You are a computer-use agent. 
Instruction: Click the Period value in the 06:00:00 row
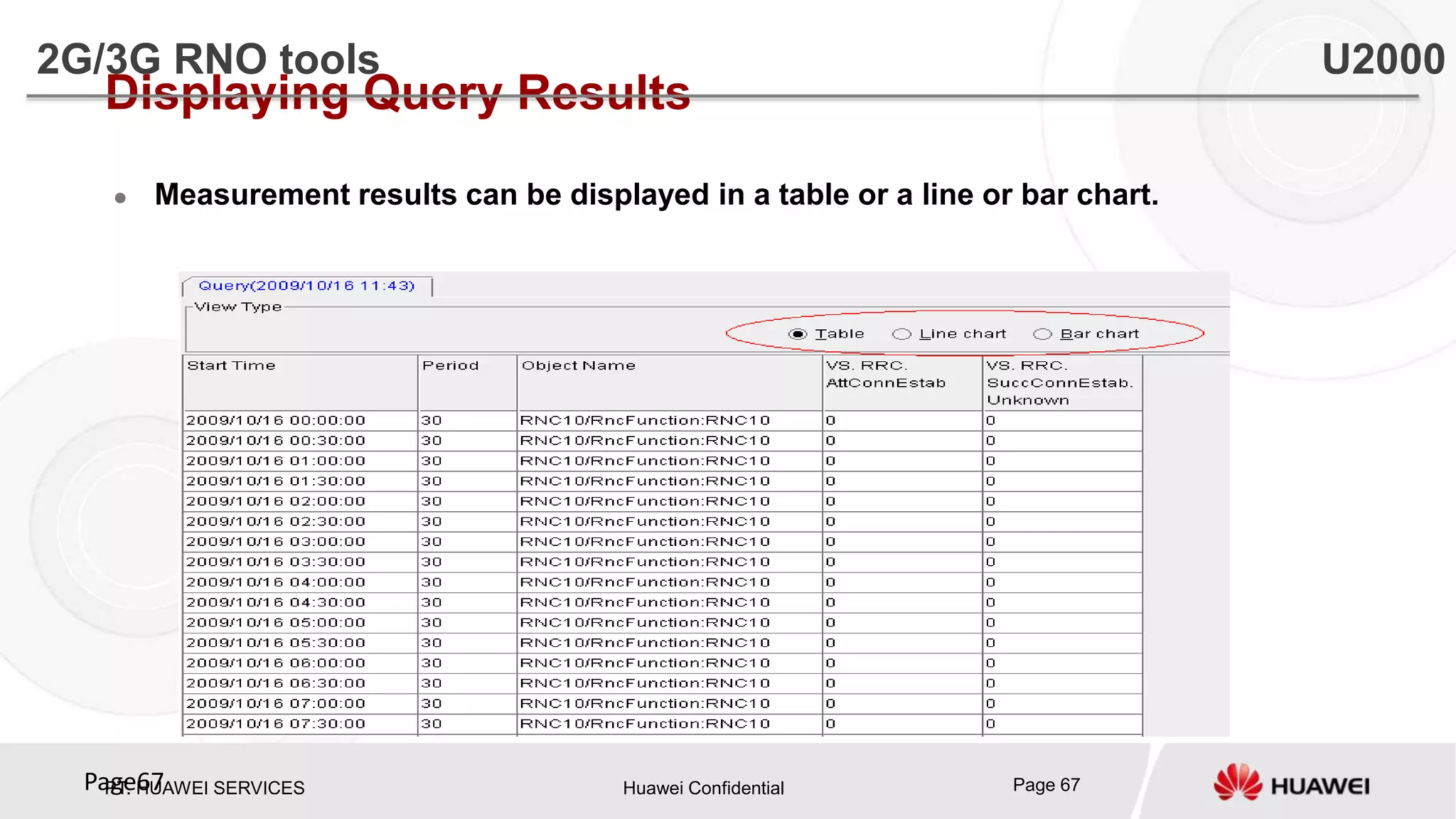click(467, 663)
